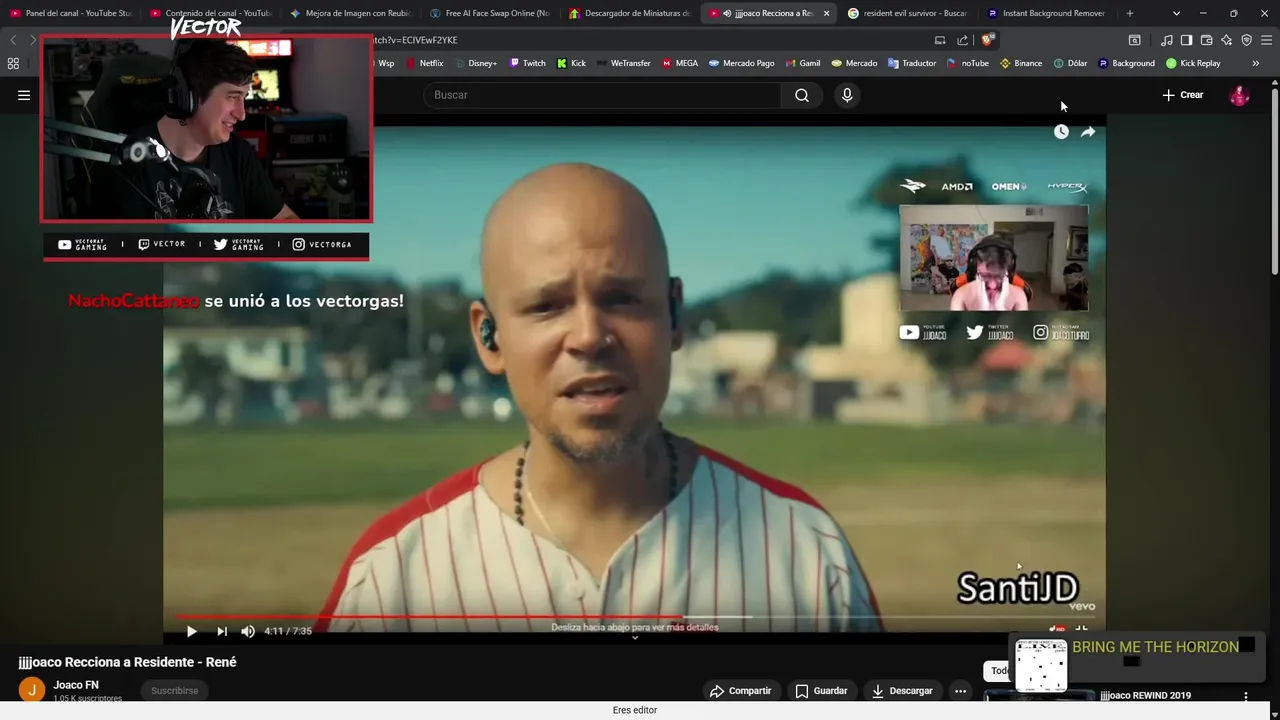Play the paused video

coord(192,631)
